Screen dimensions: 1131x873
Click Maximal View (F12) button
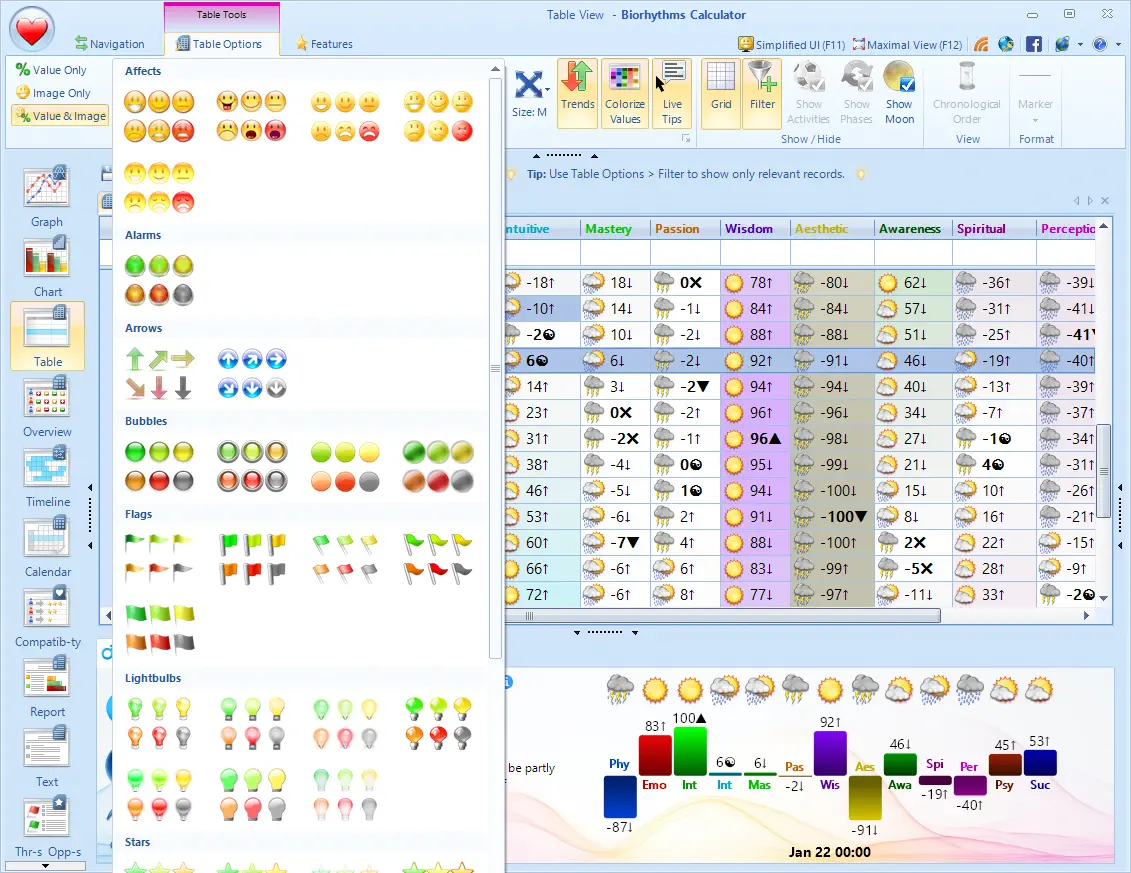907,45
